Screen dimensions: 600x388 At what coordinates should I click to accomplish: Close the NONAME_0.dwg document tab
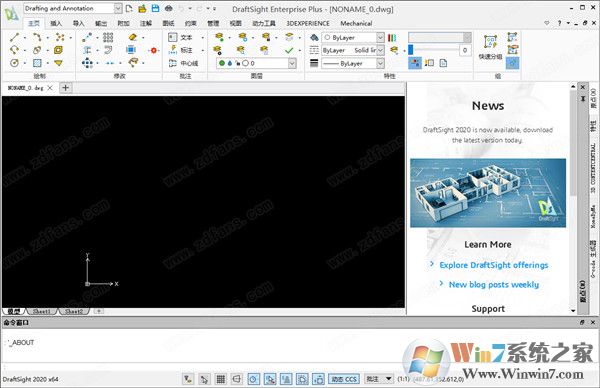(50, 88)
